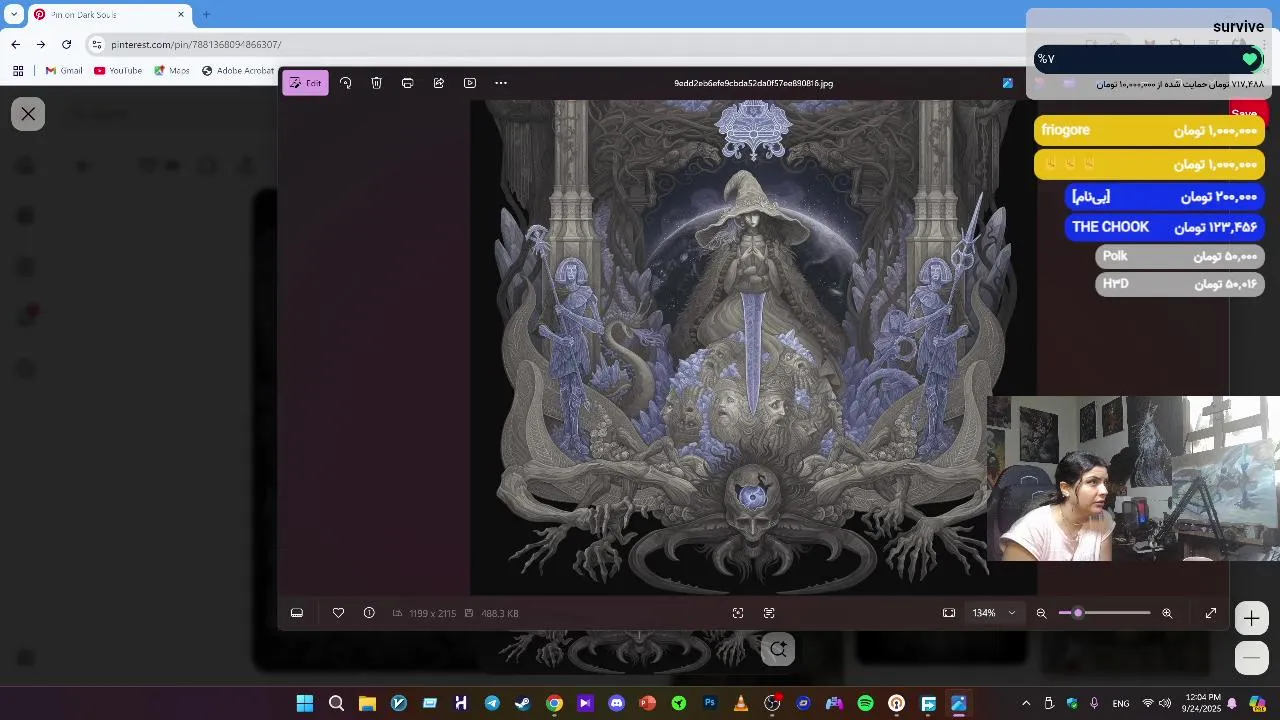Open Steam from taskbar

coord(522,704)
